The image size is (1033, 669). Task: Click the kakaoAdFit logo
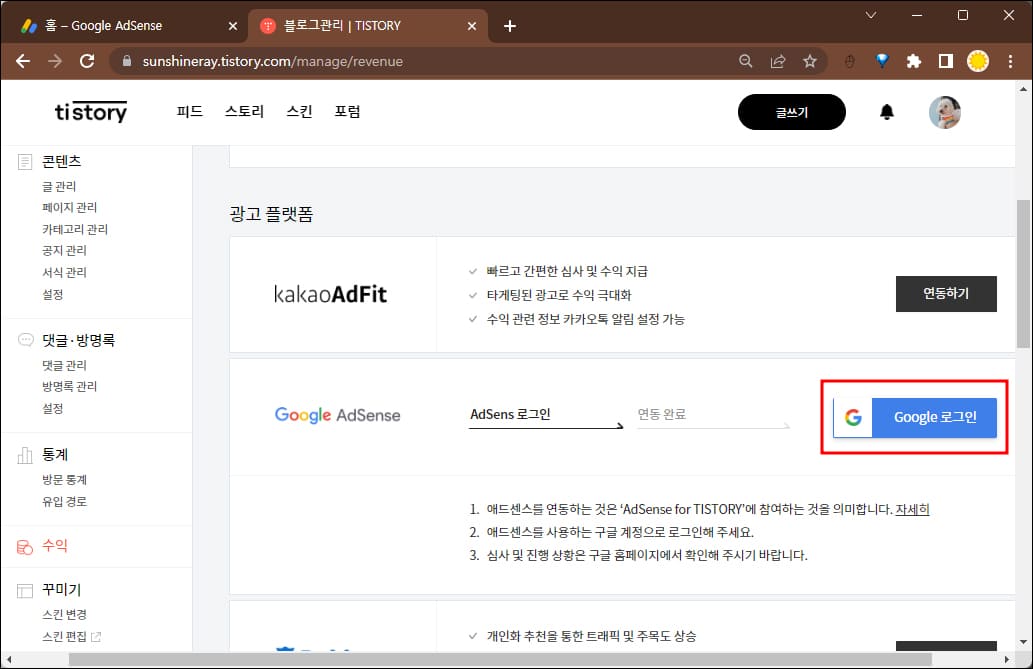[331, 294]
